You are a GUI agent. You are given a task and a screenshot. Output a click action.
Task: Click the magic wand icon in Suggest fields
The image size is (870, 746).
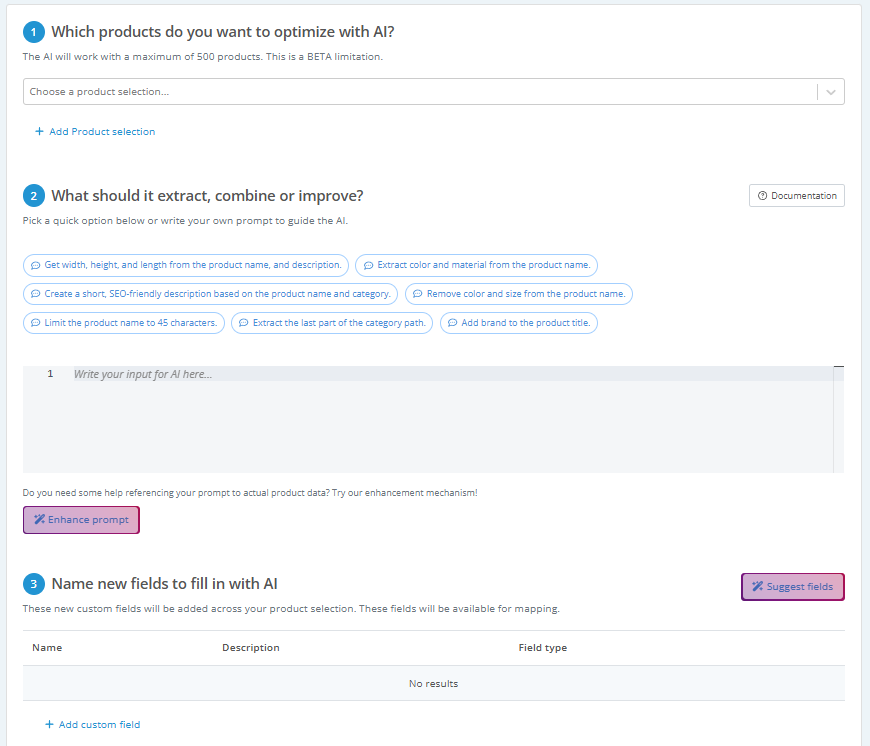click(x=757, y=587)
